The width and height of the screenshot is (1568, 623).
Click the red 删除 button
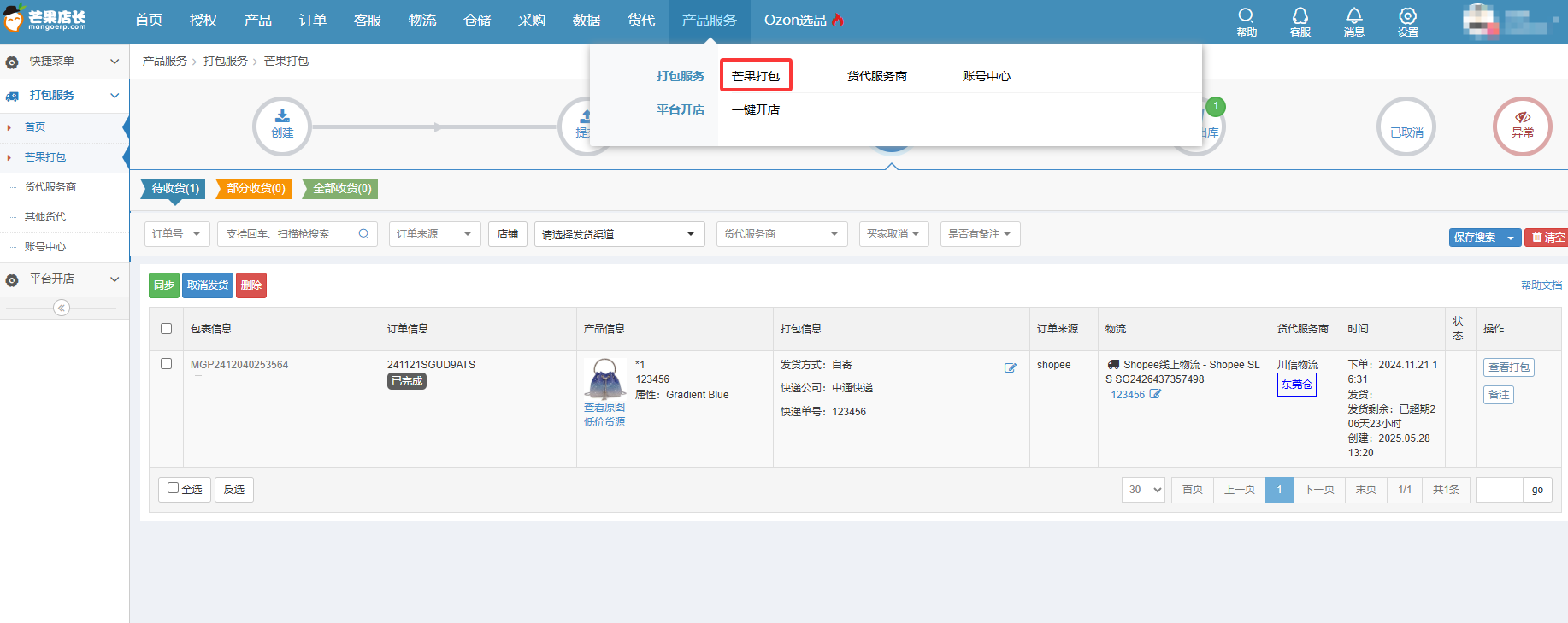(251, 285)
